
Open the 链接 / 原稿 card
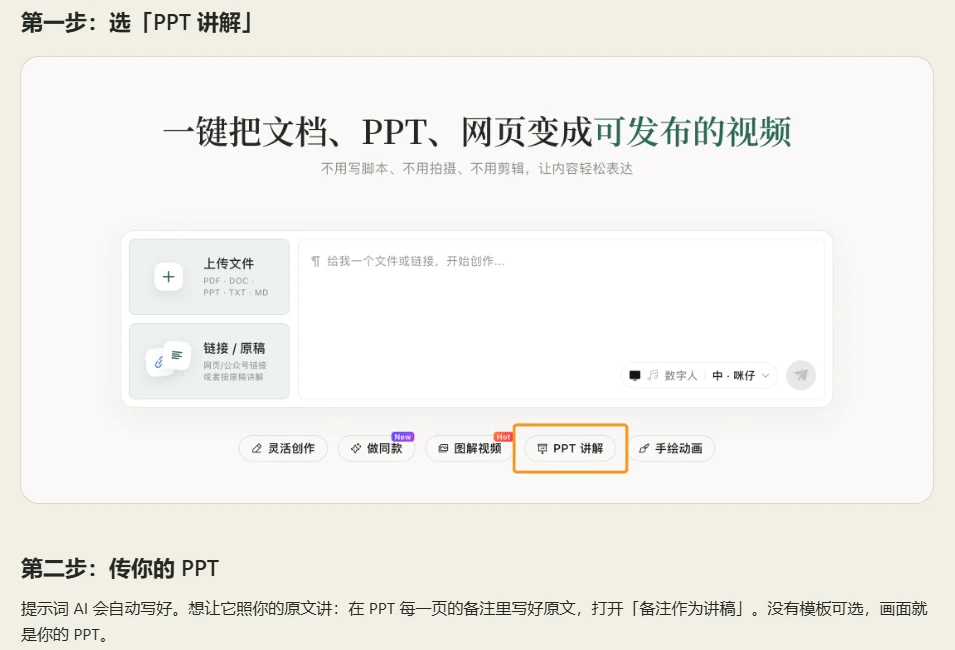pos(210,361)
